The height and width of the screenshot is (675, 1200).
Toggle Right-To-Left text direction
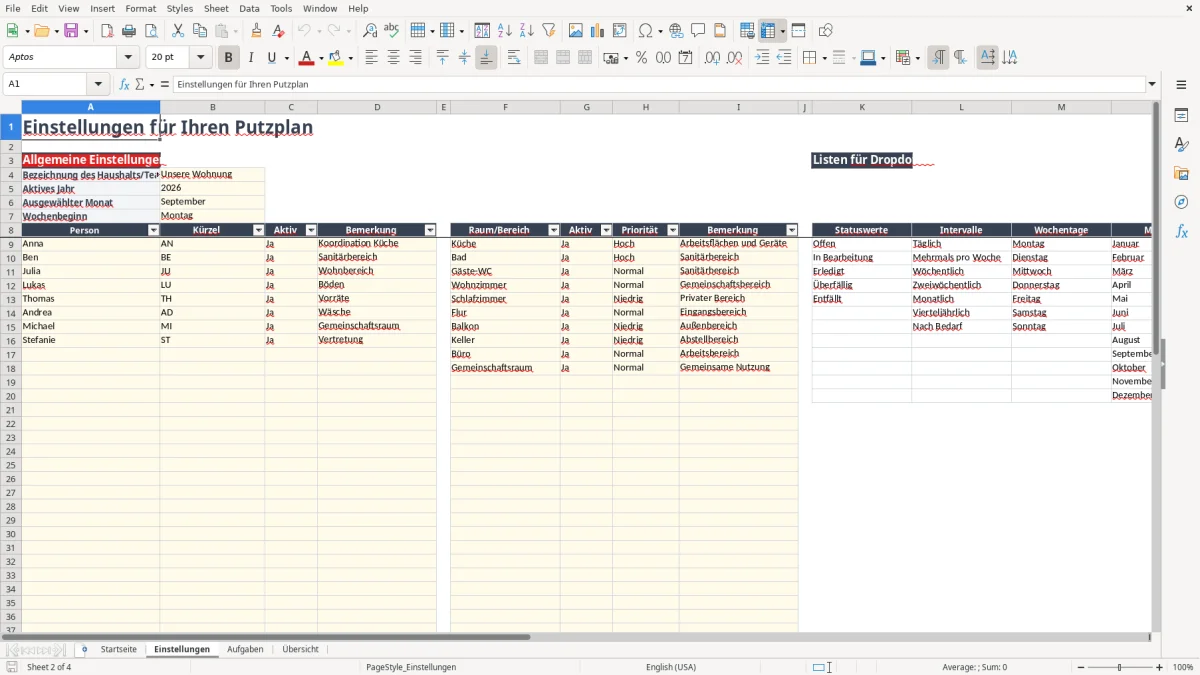coord(960,58)
